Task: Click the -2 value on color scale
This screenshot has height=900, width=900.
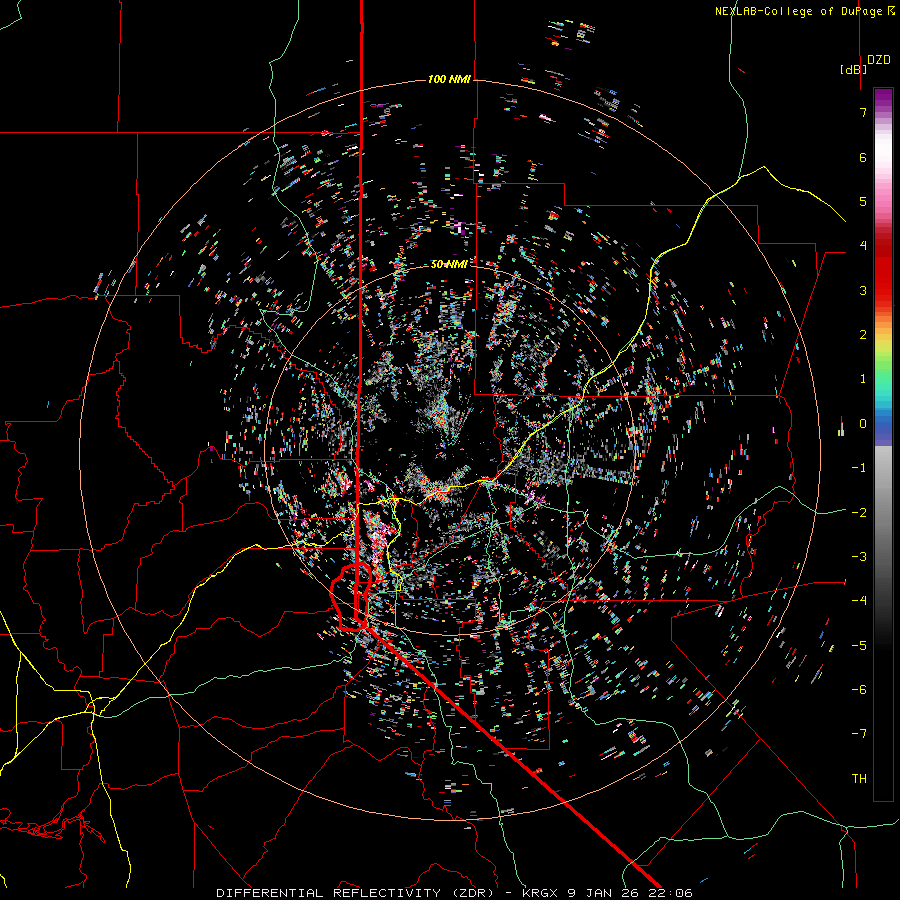Action: (x=859, y=513)
